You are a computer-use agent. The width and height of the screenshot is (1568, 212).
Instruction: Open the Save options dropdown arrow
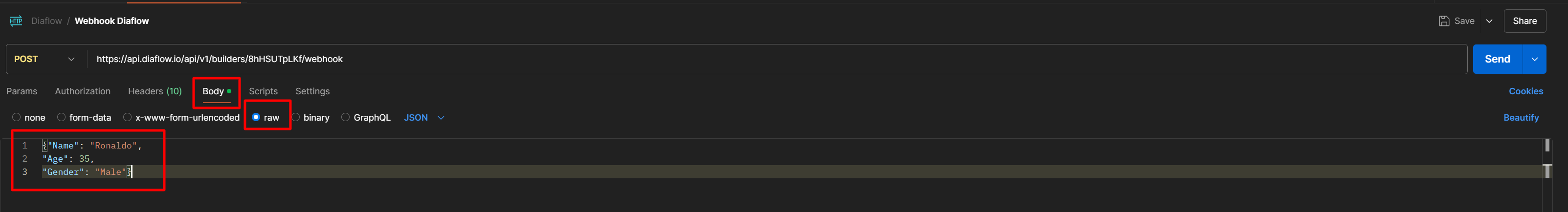pyautogui.click(x=1489, y=21)
